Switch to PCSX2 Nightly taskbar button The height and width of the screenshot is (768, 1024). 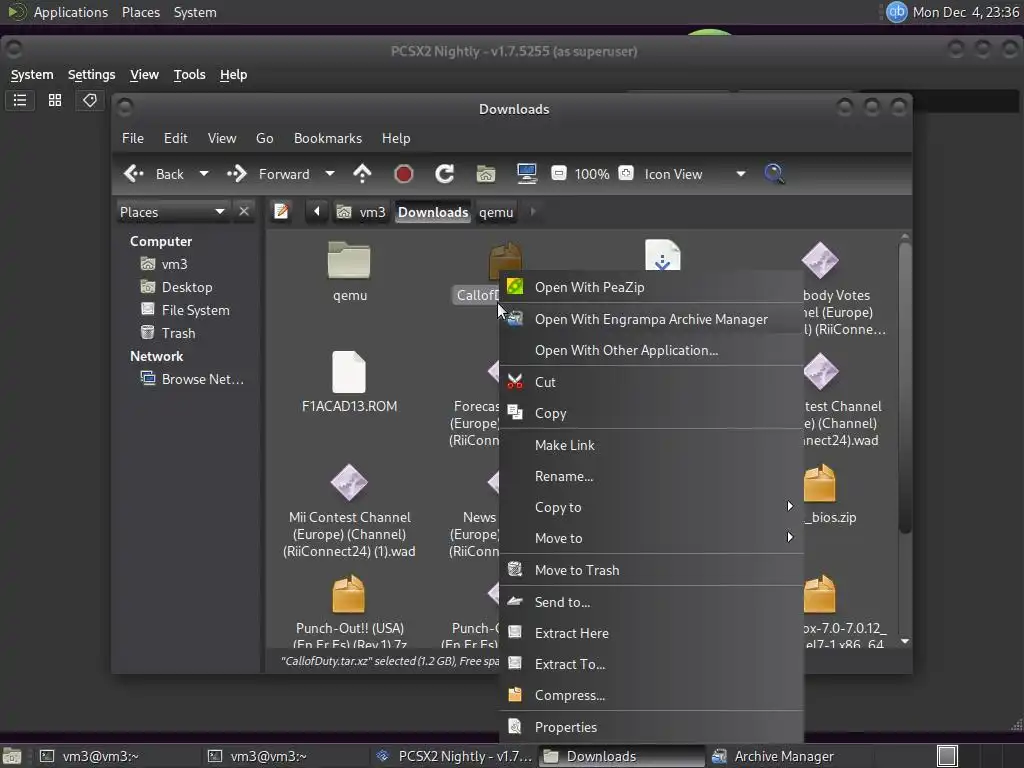[x=455, y=756]
